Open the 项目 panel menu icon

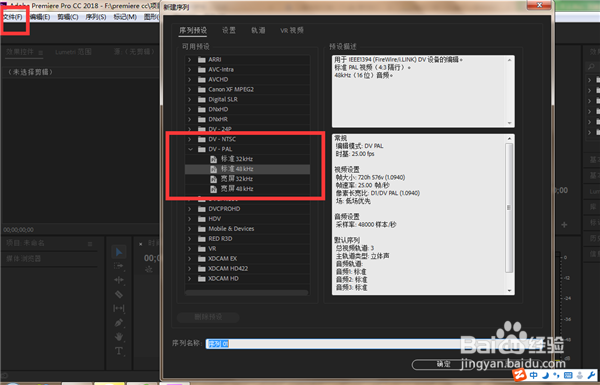(x=90, y=244)
